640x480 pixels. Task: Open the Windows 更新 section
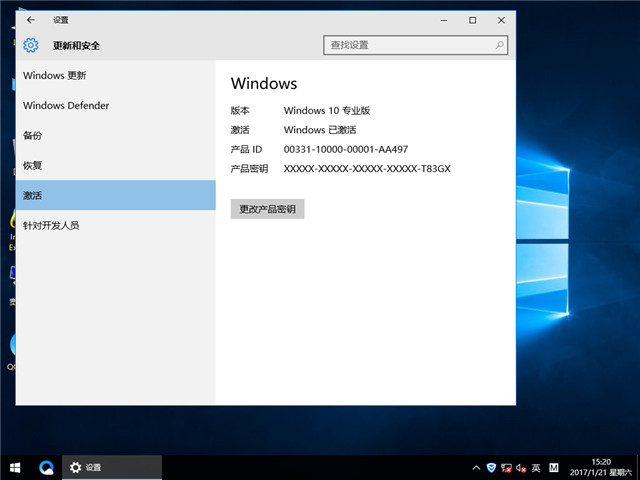pyautogui.click(x=116, y=76)
